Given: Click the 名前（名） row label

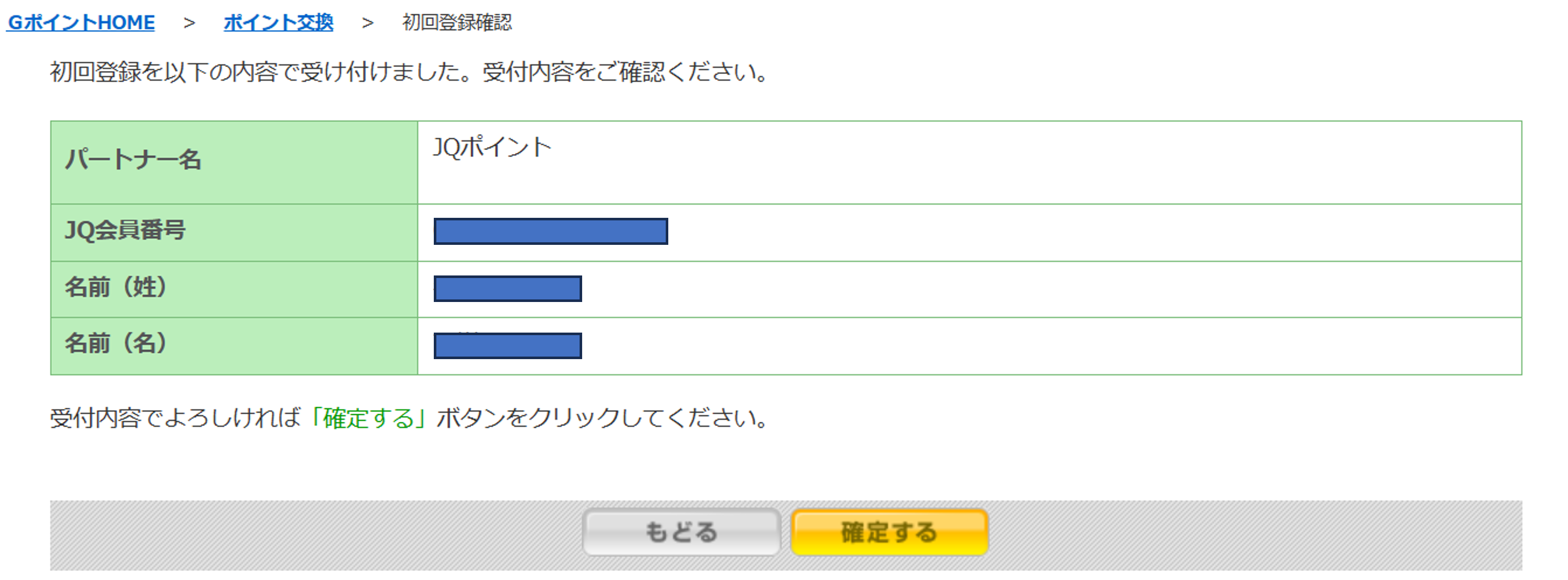Looking at the screenshot, I should coord(116,344).
